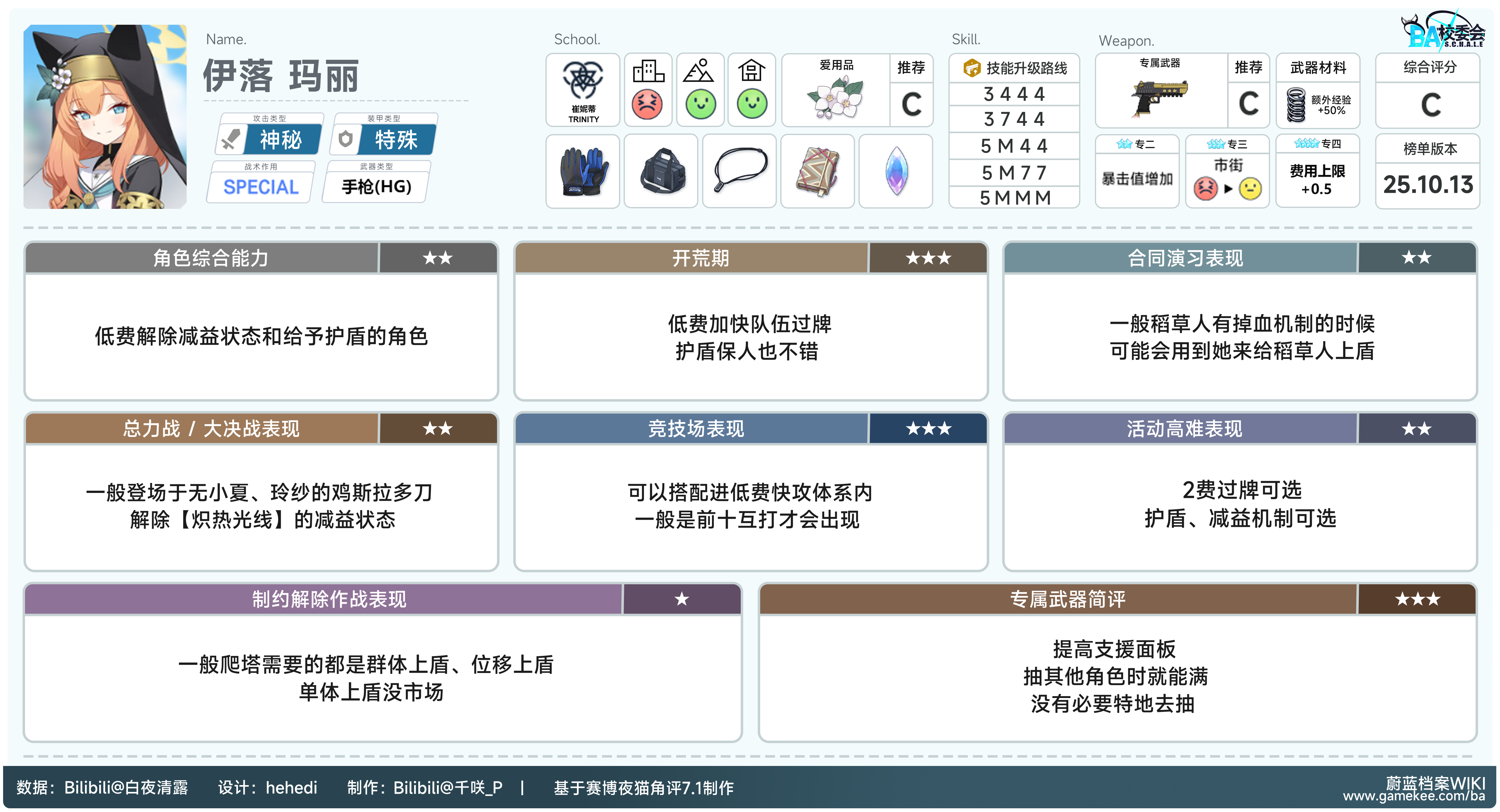1500x812 pixels.
Task: Select the 竞技场表现 section header
Action: pos(696,429)
